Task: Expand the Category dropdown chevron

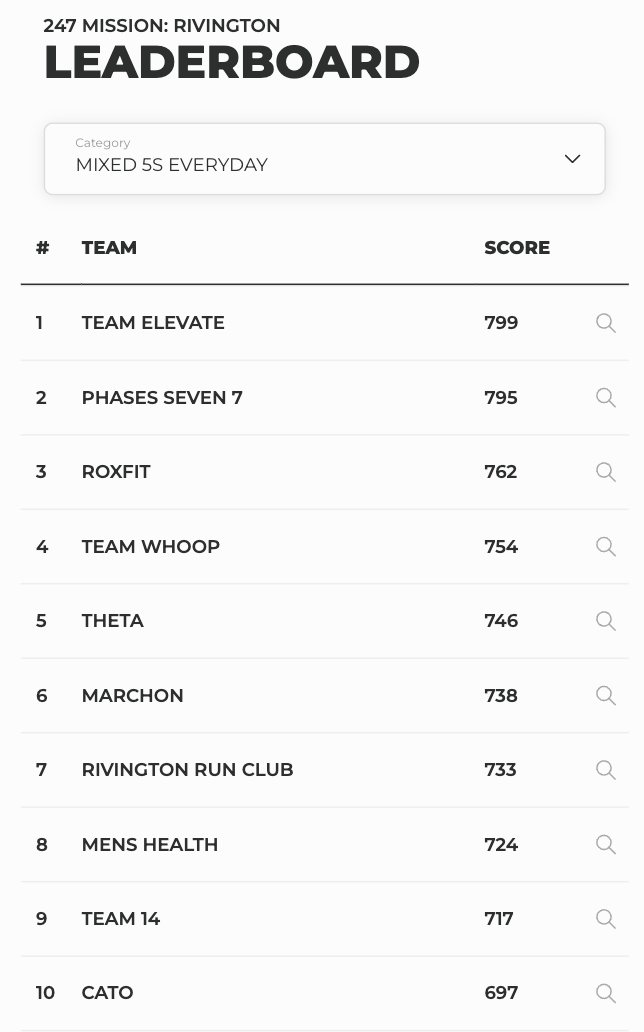Action: 572,159
